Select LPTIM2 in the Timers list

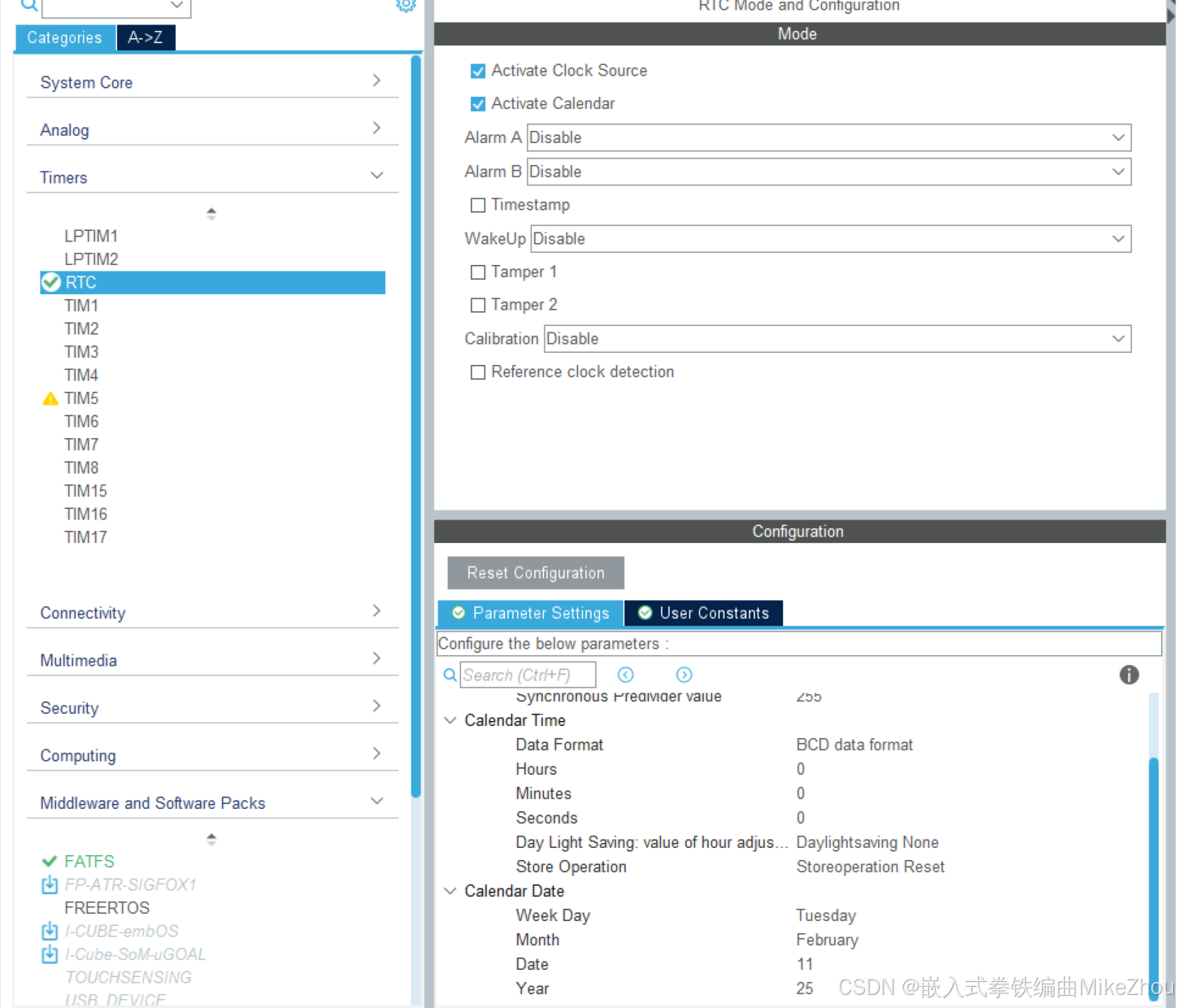click(x=91, y=259)
